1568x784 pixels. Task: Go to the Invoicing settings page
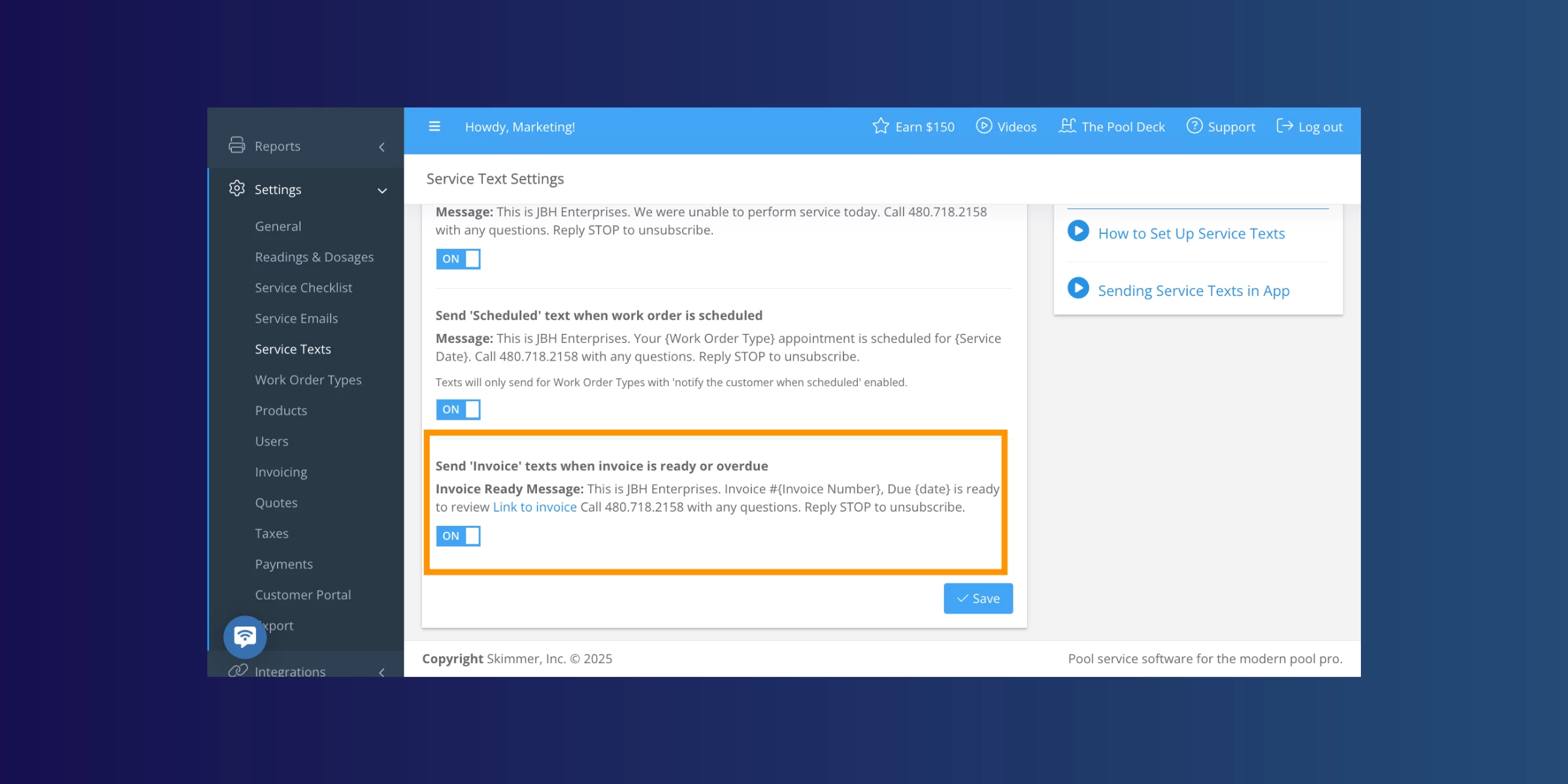click(x=281, y=472)
